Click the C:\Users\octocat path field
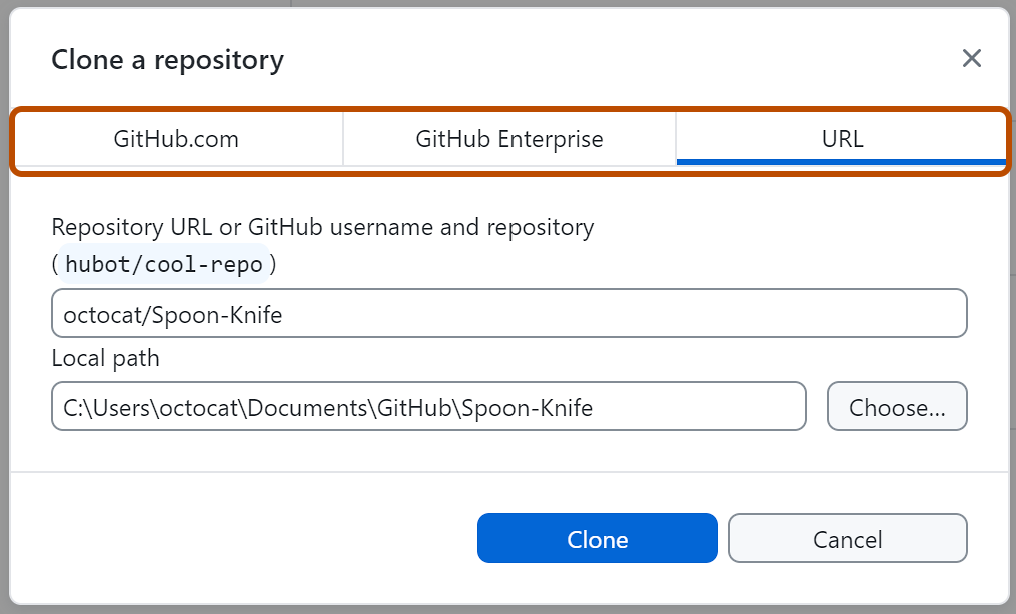 pos(429,406)
